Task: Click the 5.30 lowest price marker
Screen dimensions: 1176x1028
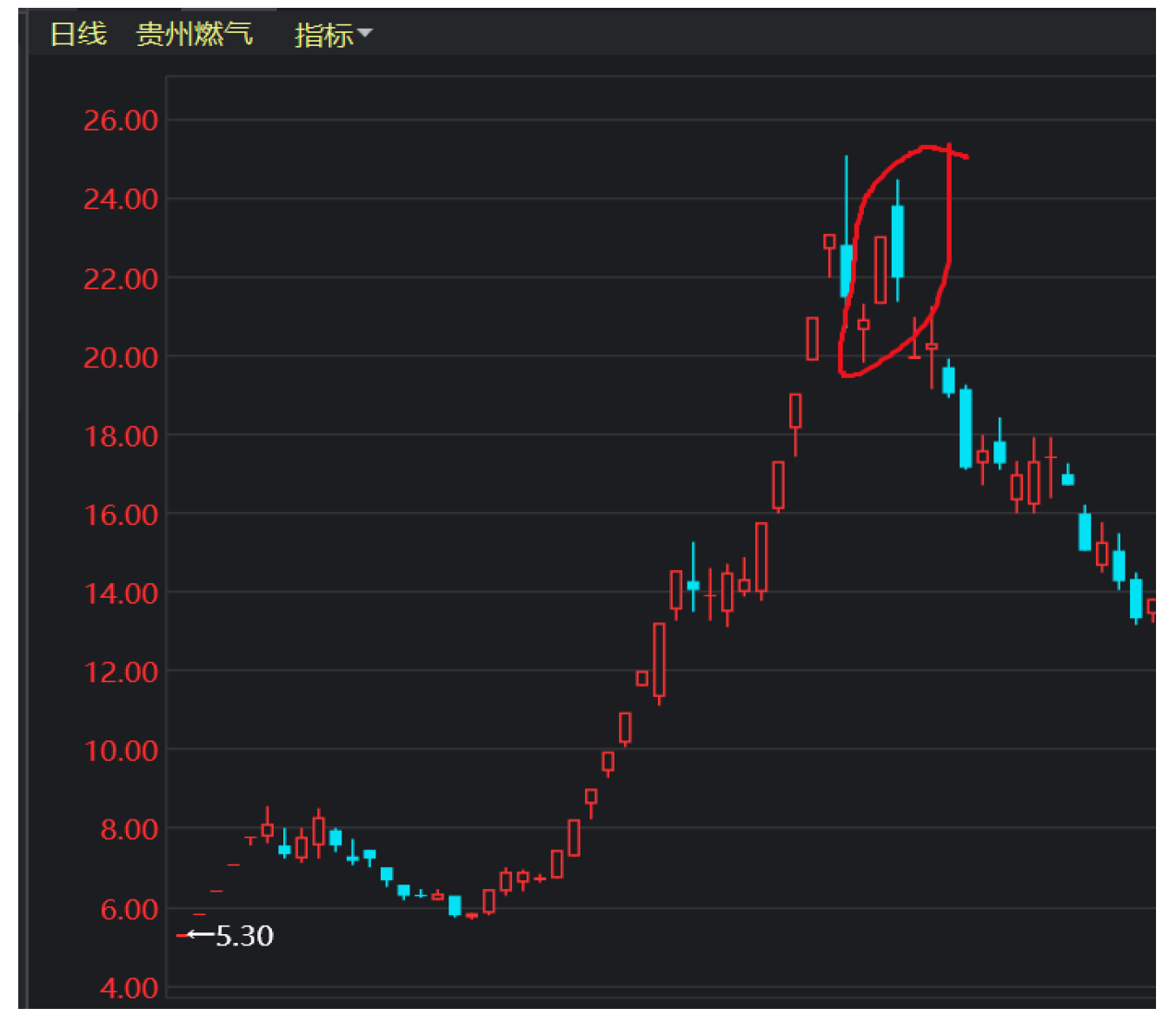Action: point(244,936)
